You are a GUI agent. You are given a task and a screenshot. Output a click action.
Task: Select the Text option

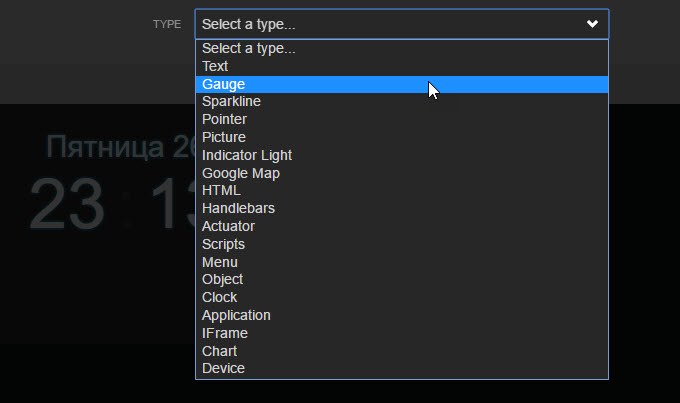pyautogui.click(x=215, y=66)
